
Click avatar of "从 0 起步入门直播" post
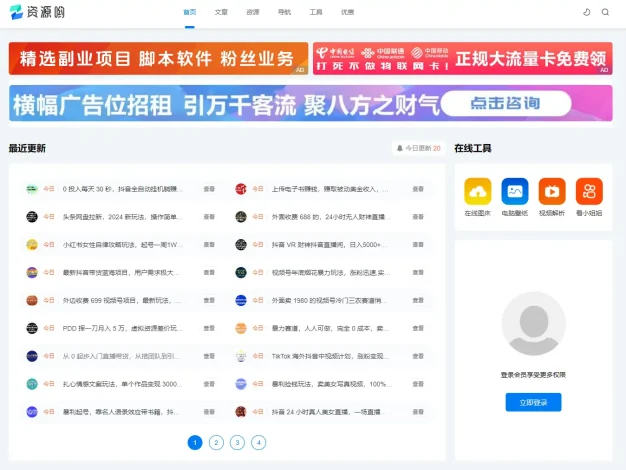point(32,356)
